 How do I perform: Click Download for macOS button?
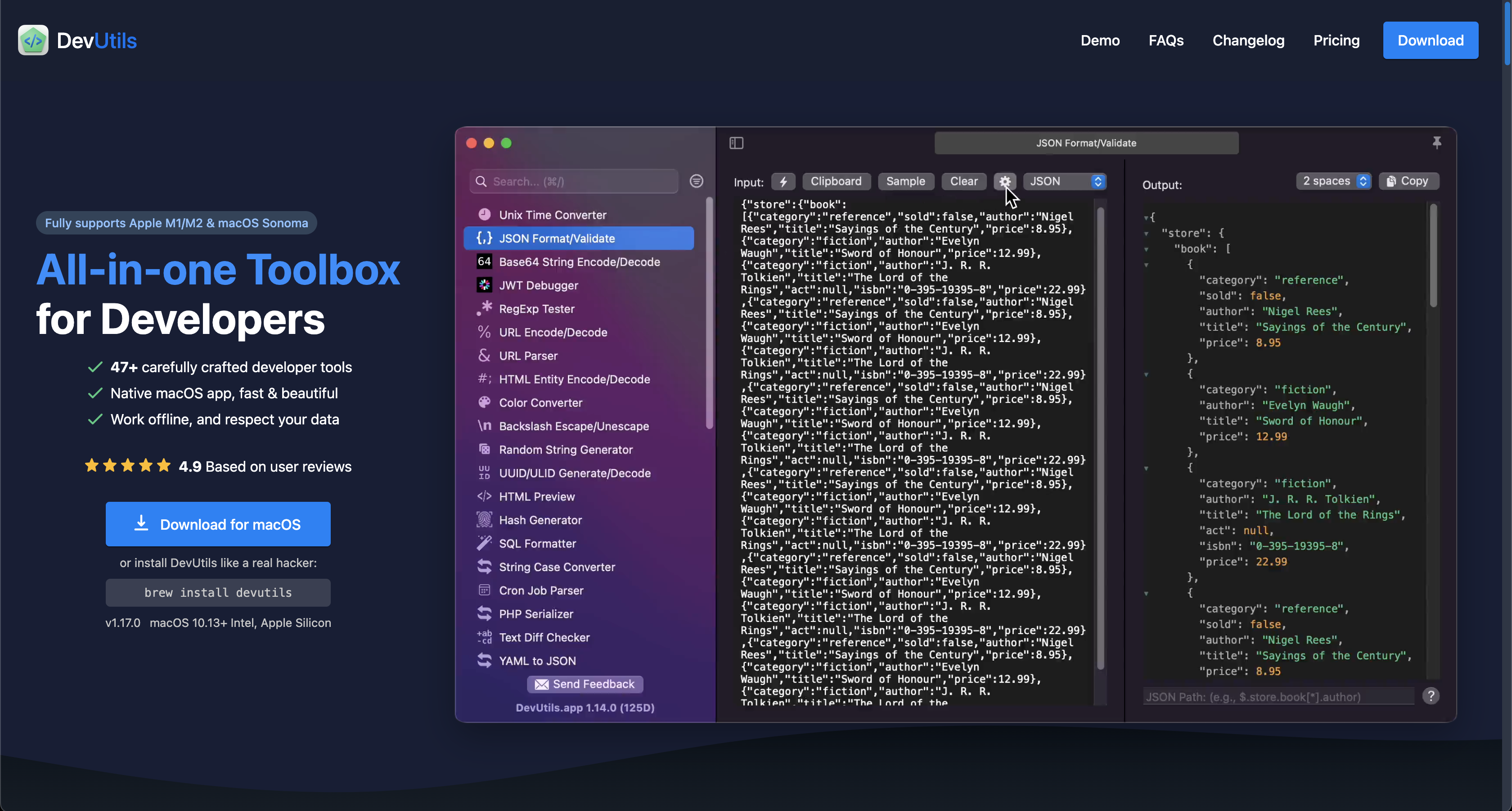tap(218, 523)
